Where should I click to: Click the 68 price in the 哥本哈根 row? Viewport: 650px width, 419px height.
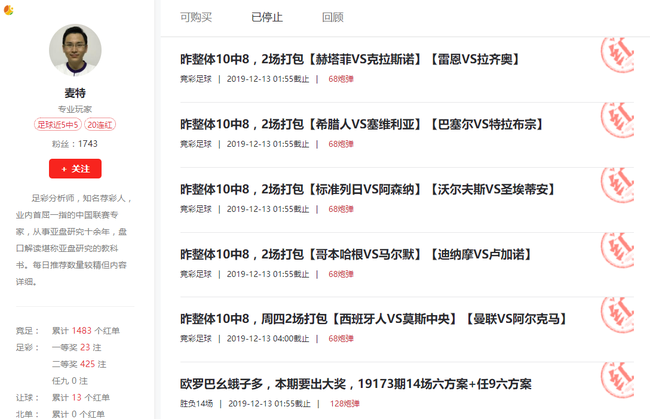341,274
